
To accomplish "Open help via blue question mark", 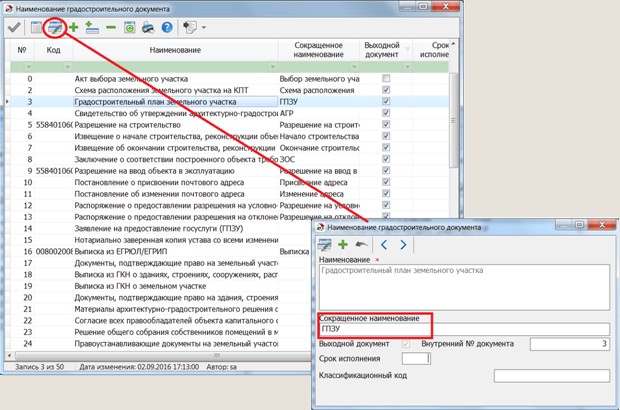I will click(168, 29).
